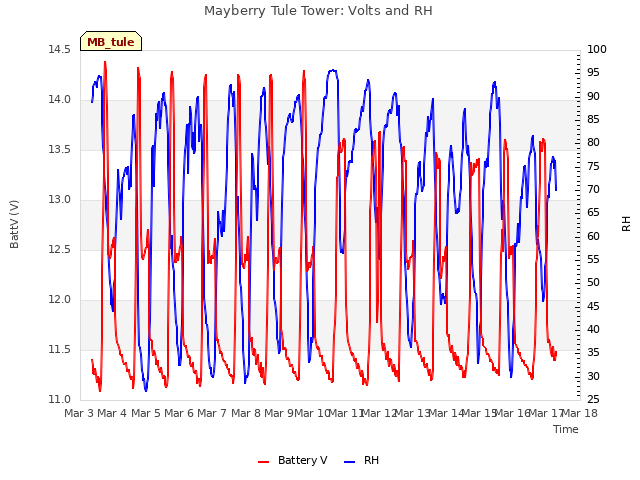The image size is (640, 480).
Task: Click the 13.5 left axis value
Action: 59,150
